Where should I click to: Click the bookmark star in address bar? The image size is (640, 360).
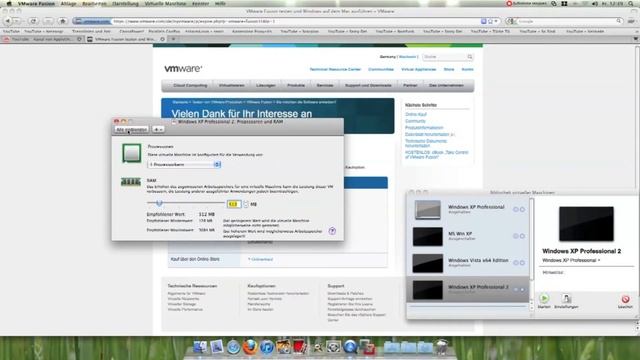[x=490, y=21]
